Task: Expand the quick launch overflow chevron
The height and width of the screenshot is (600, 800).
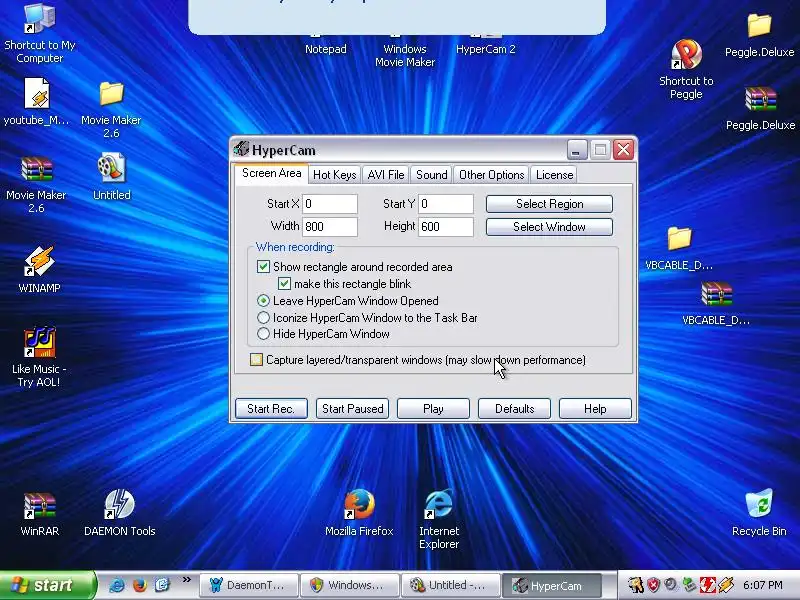Action: coord(187,580)
